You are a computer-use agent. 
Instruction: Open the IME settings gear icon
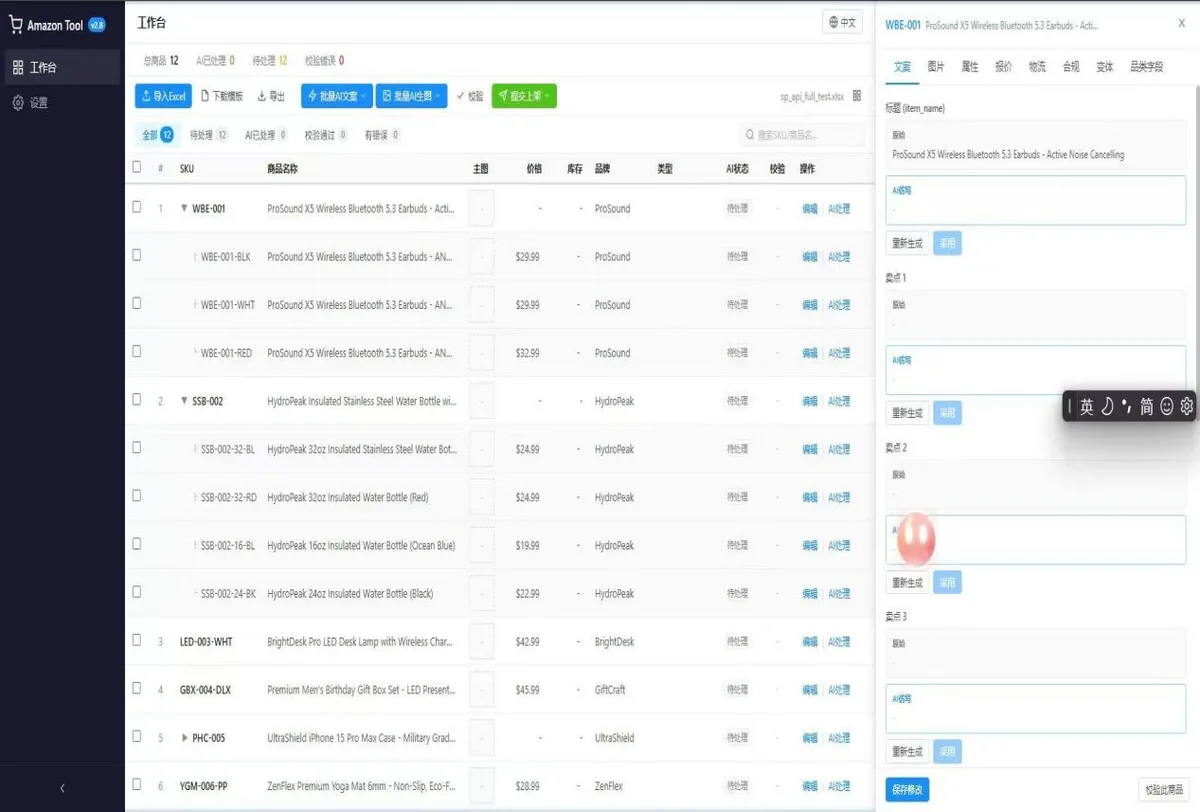tap(1187, 406)
